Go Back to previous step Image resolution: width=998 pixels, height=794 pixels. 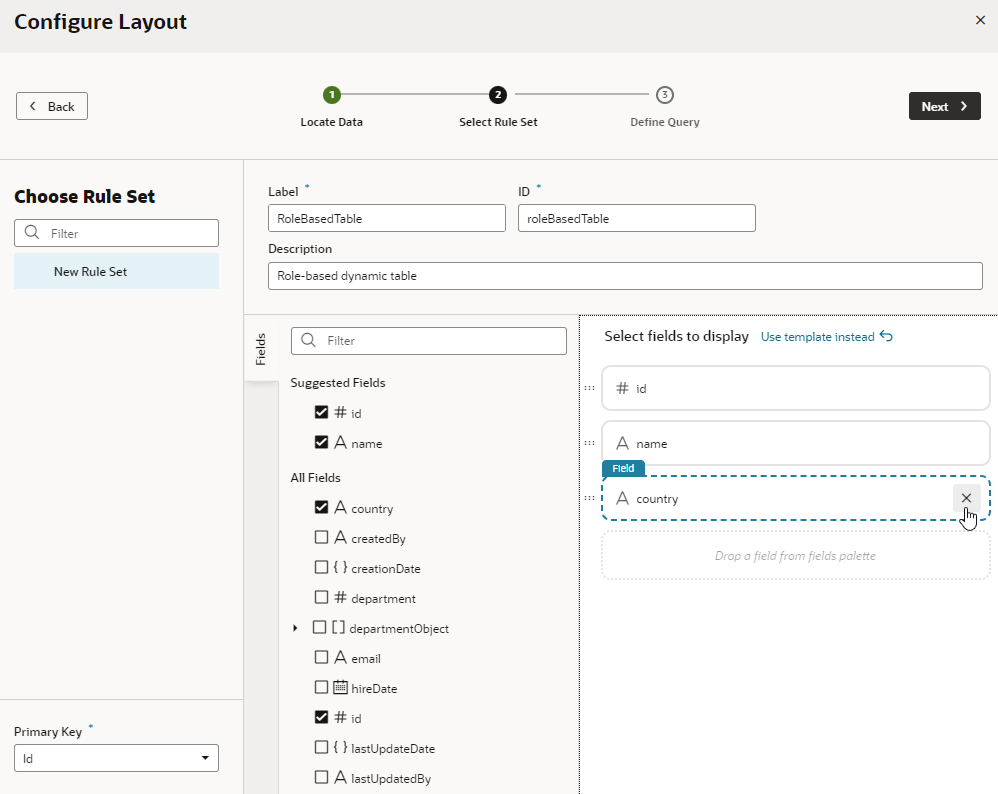(52, 106)
